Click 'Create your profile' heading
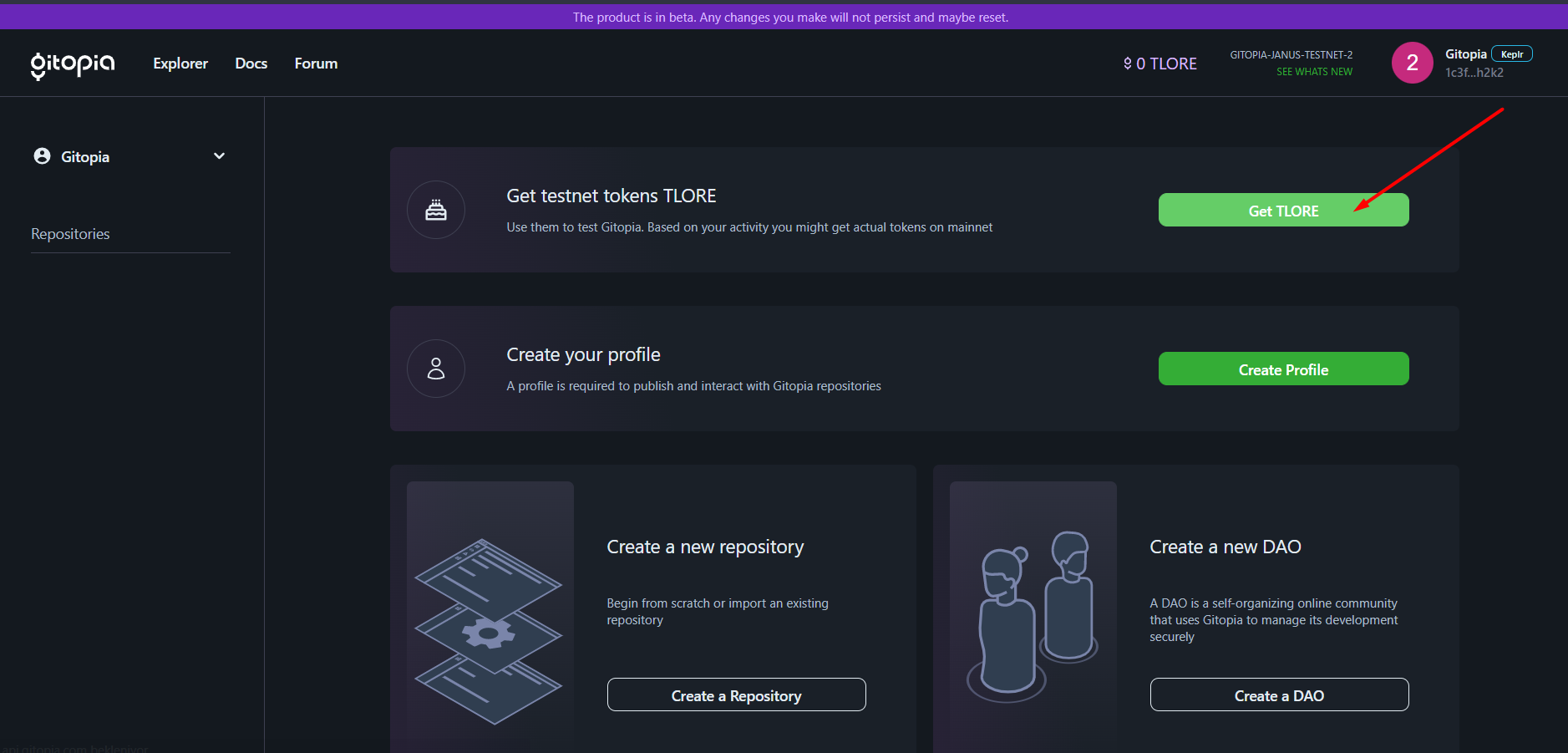The width and height of the screenshot is (1568, 753). click(x=583, y=354)
